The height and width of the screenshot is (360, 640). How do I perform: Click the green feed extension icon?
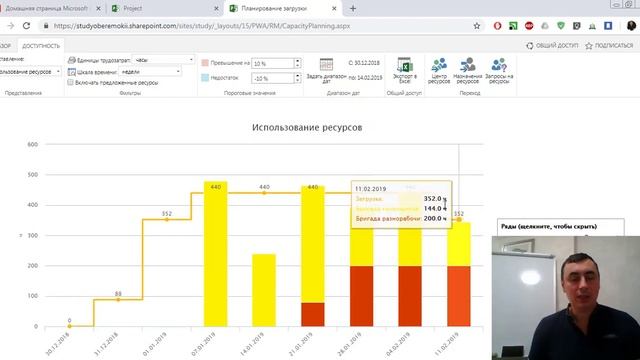[x=513, y=26]
